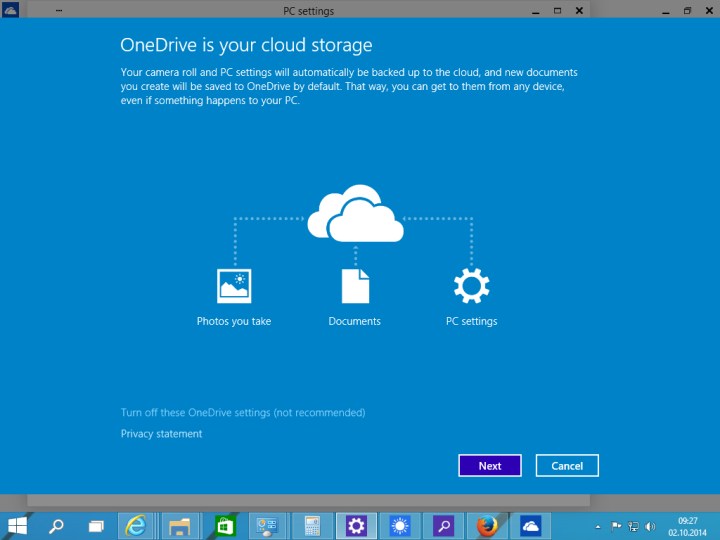Launch Firefox from the taskbar
The height and width of the screenshot is (540, 720).
click(x=487, y=526)
